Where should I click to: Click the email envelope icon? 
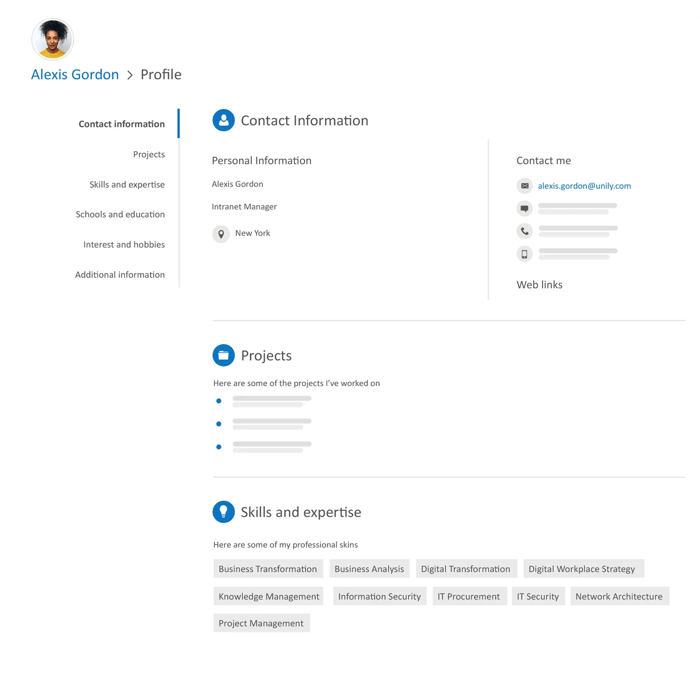pyautogui.click(x=524, y=186)
